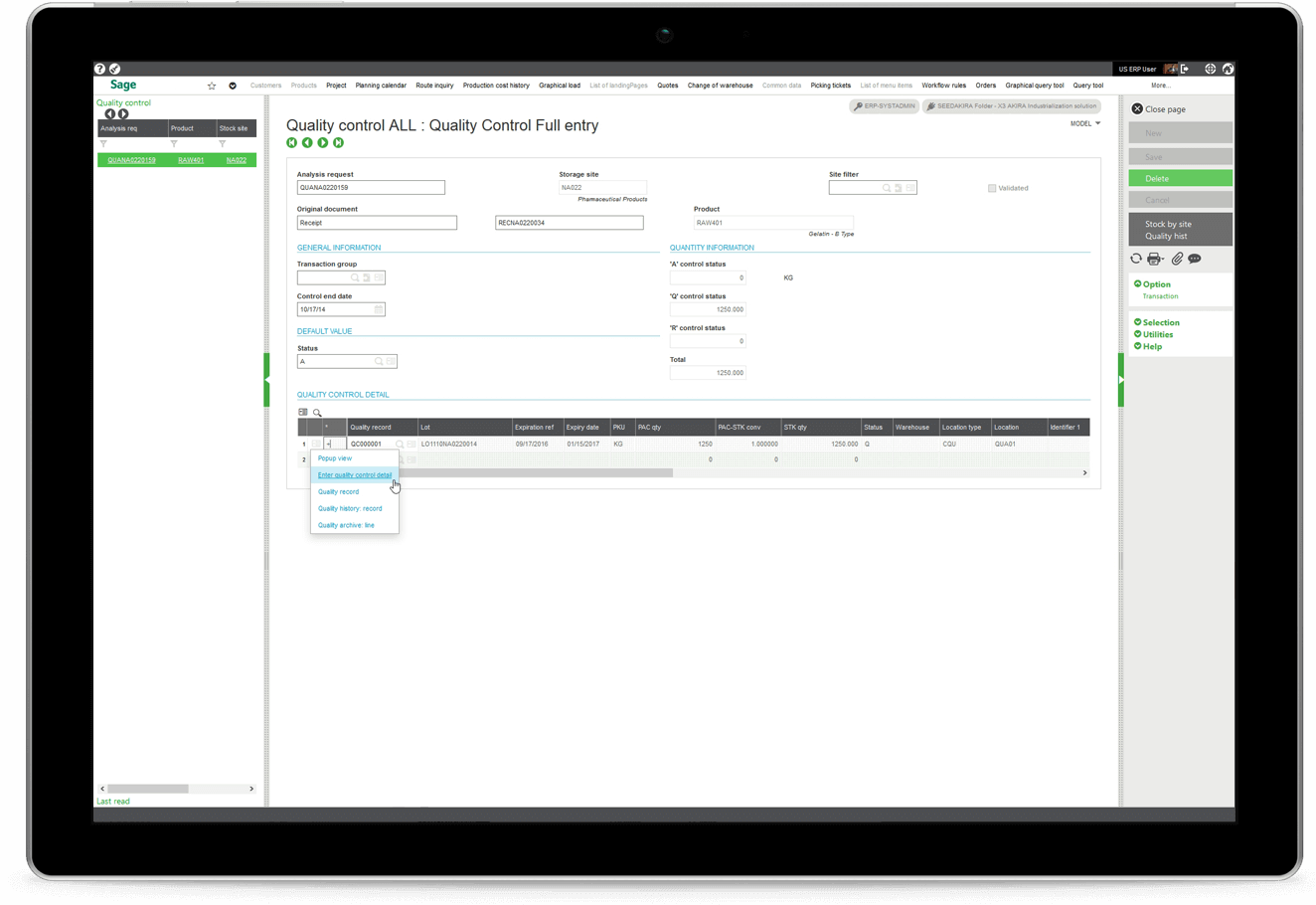
Task: Click the comment bubble icon
Action: point(1195,259)
